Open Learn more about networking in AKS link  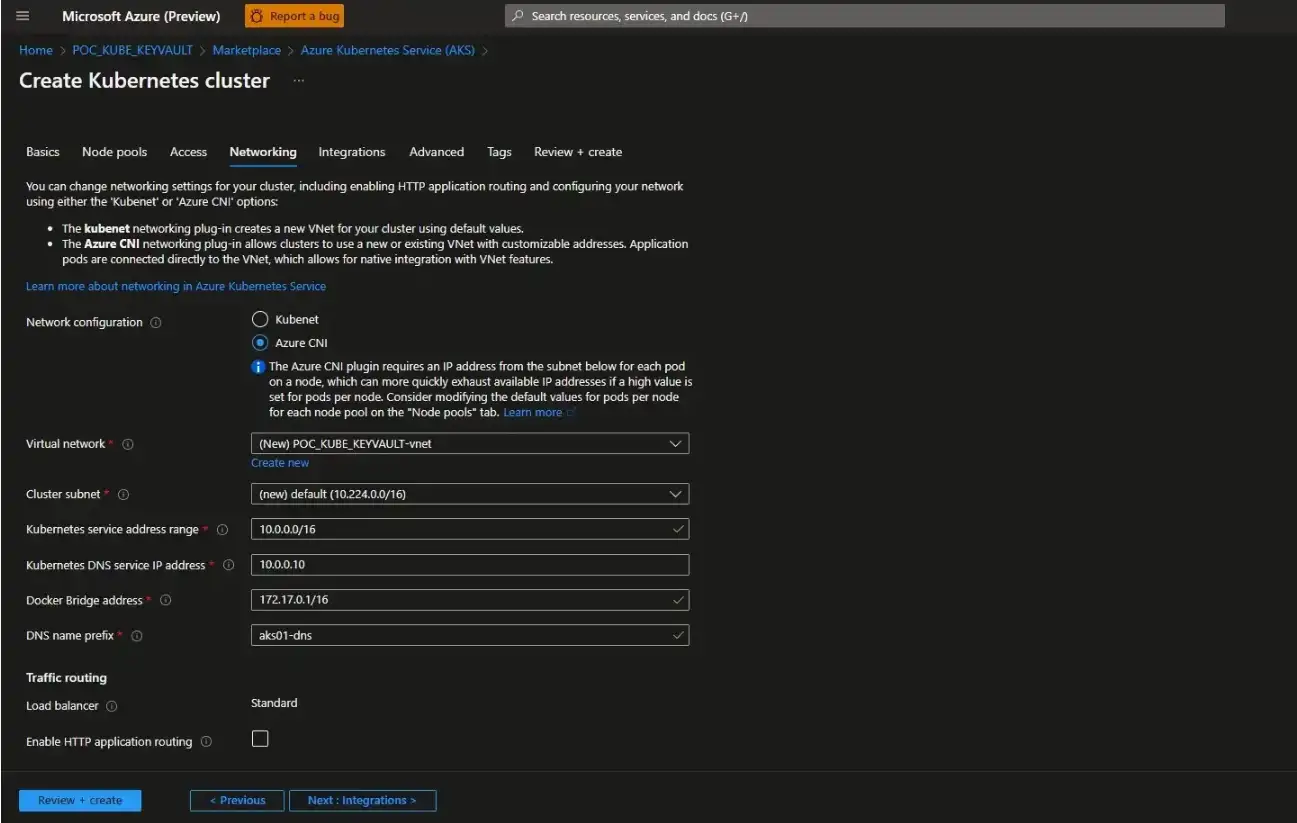[x=176, y=286]
